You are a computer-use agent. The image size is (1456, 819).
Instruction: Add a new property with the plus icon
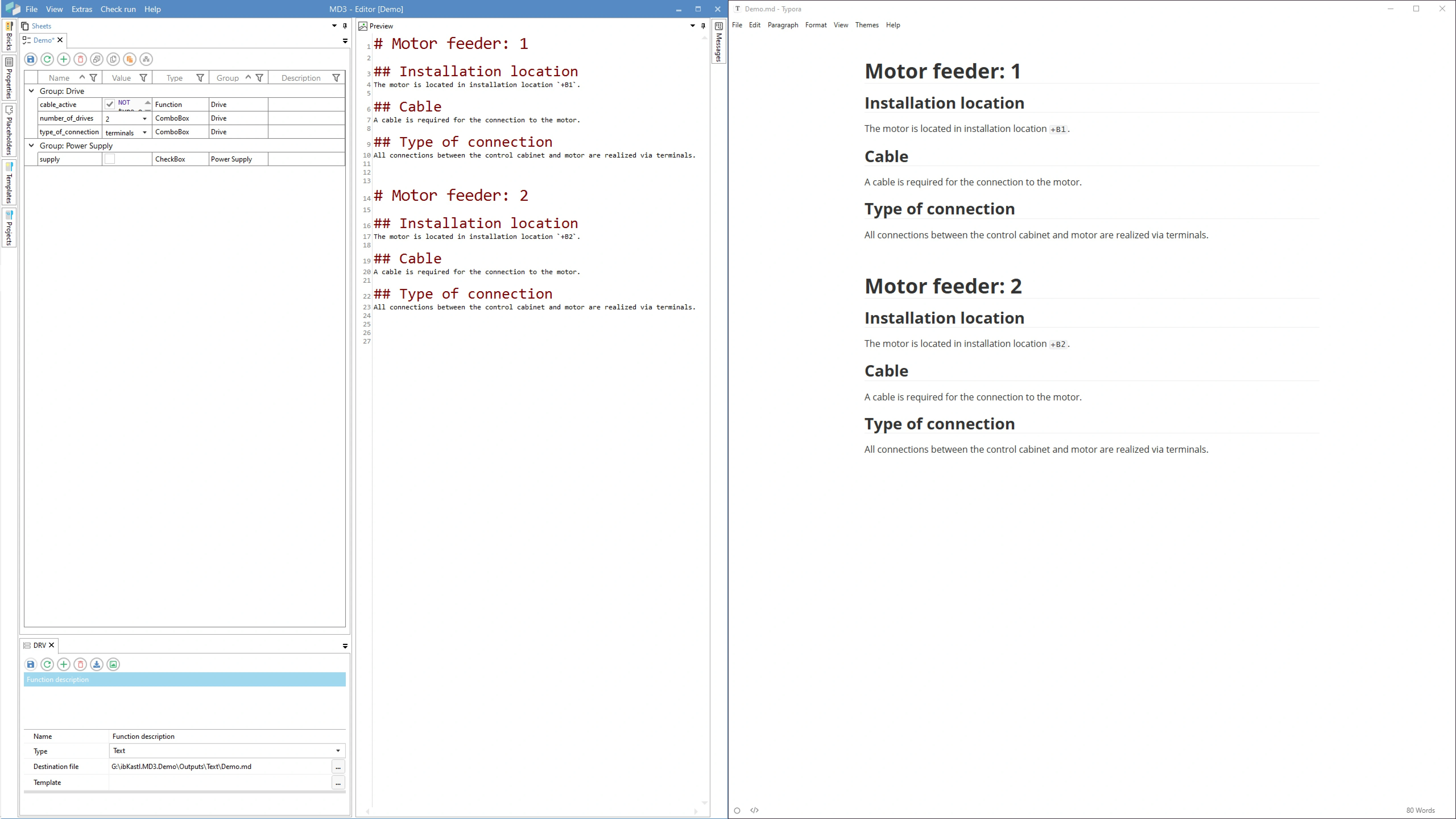click(x=63, y=59)
